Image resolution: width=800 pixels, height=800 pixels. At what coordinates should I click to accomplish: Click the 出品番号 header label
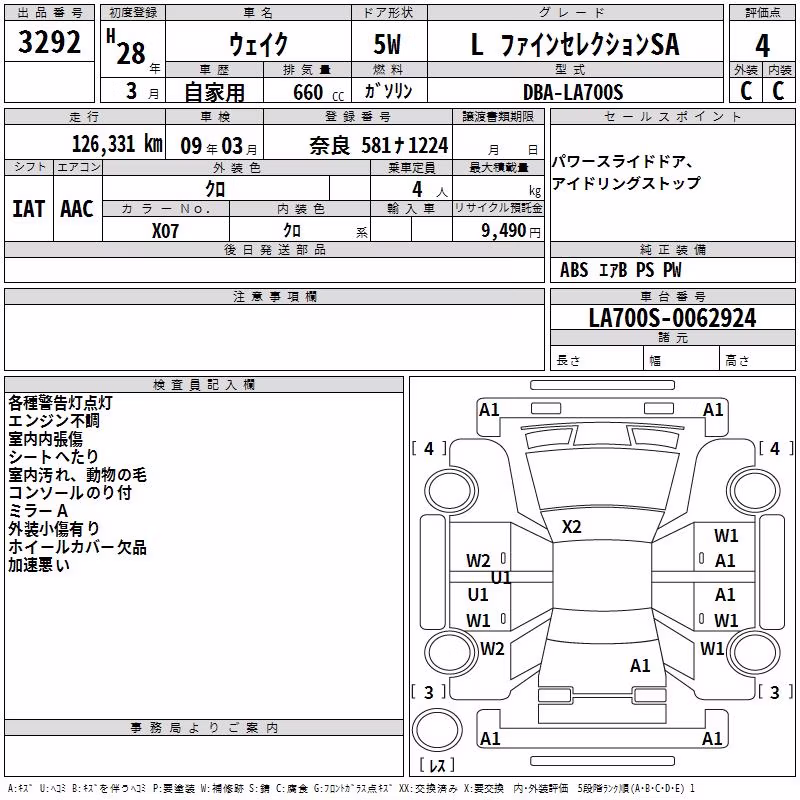pyautogui.click(x=49, y=13)
